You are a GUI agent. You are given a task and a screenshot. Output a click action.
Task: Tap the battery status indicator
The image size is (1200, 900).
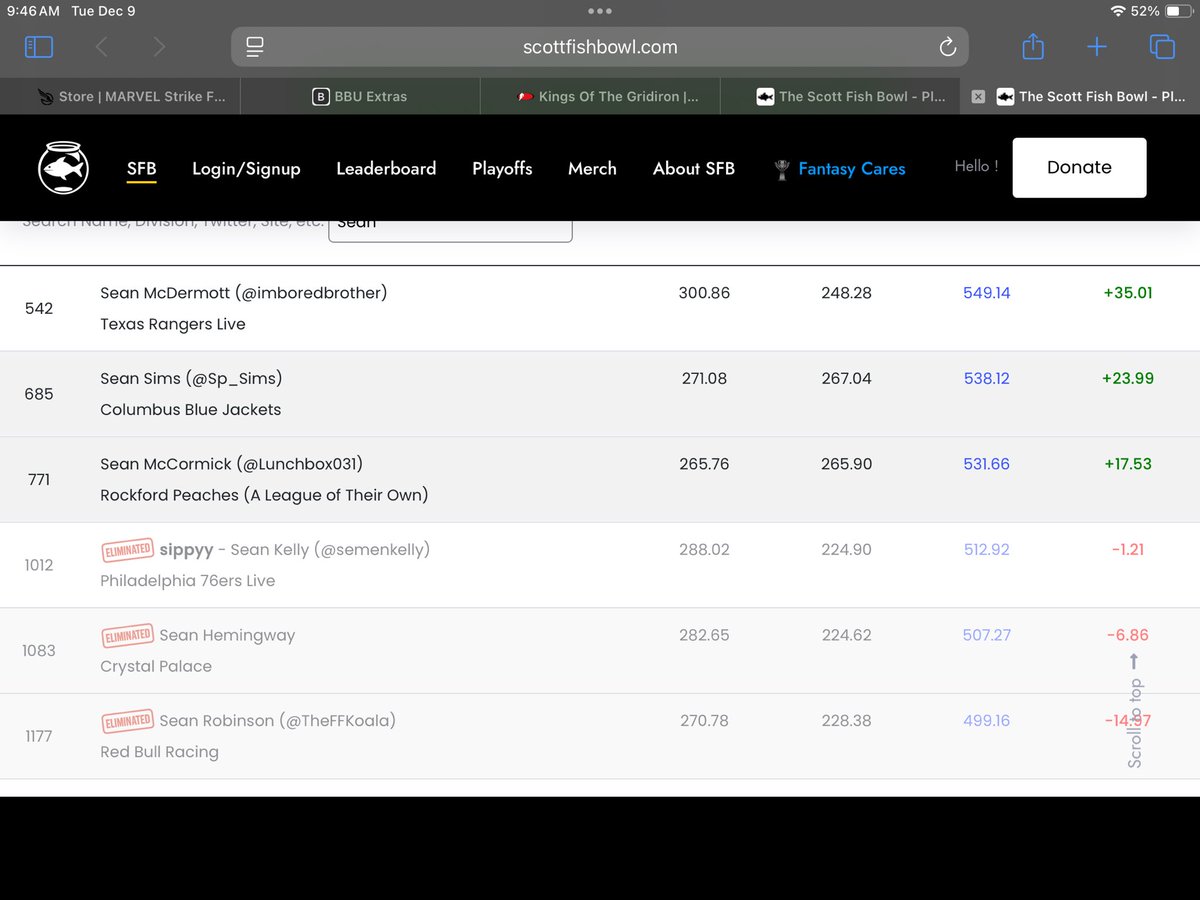[1178, 11]
